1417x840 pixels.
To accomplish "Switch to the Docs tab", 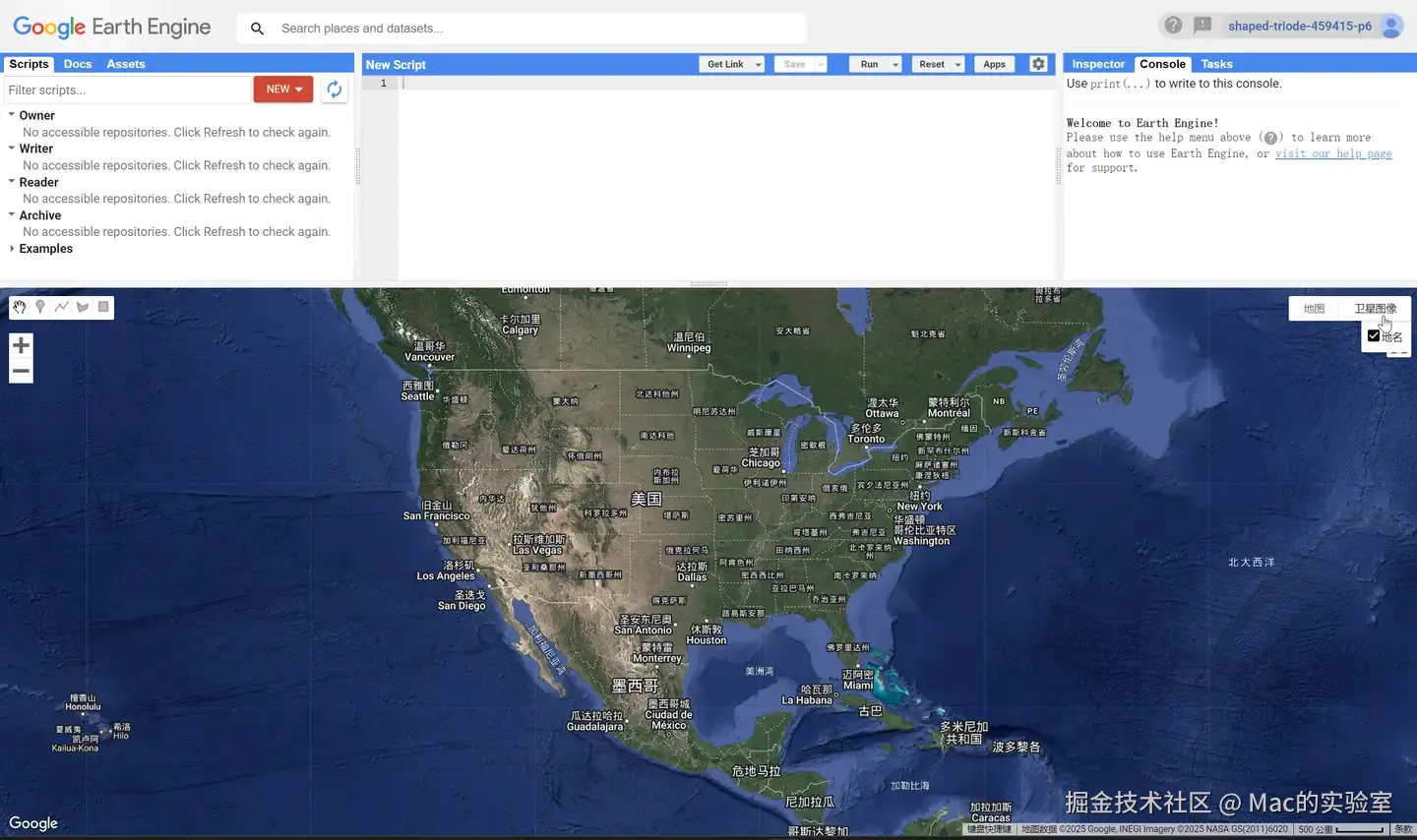I will pyautogui.click(x=78, y=64).
